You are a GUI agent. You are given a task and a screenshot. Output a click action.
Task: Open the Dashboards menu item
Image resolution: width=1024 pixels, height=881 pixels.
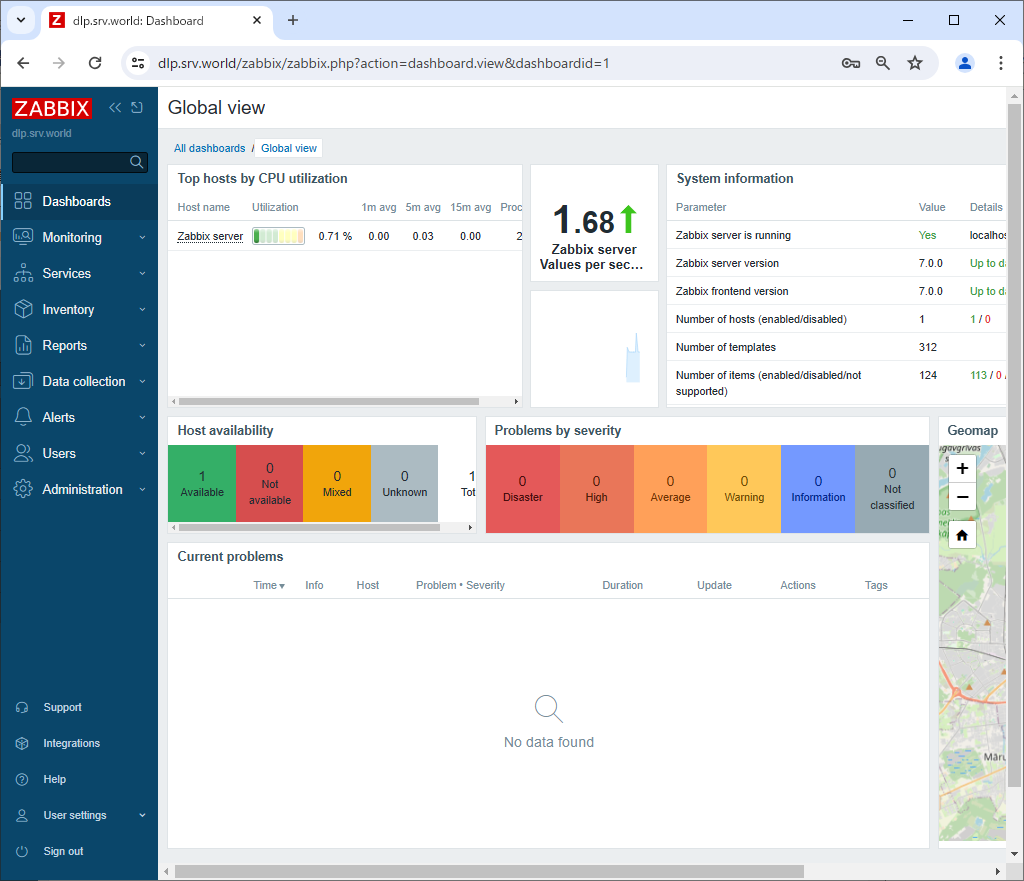79,201
